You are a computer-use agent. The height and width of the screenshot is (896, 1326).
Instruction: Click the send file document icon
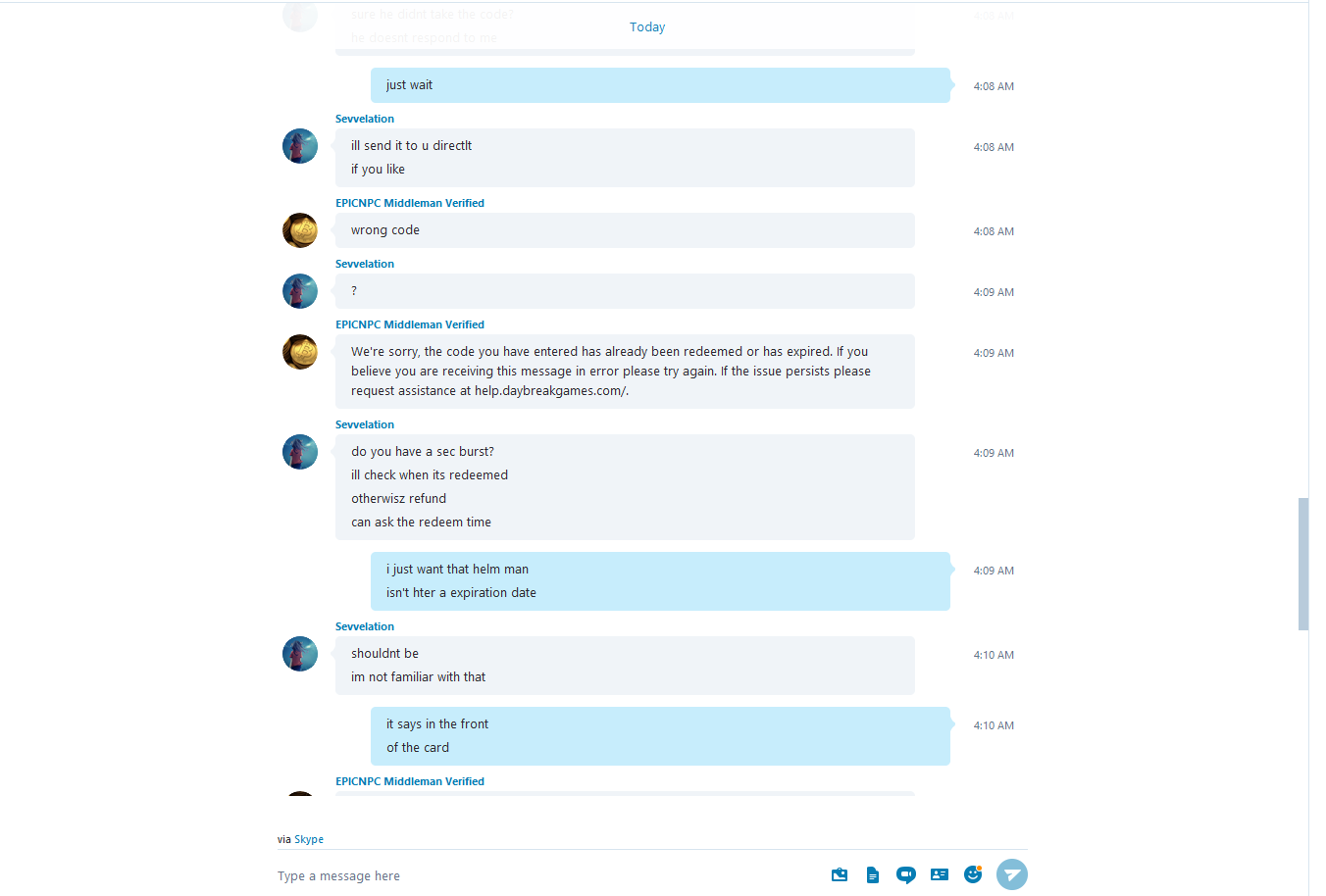click(873, 874)
